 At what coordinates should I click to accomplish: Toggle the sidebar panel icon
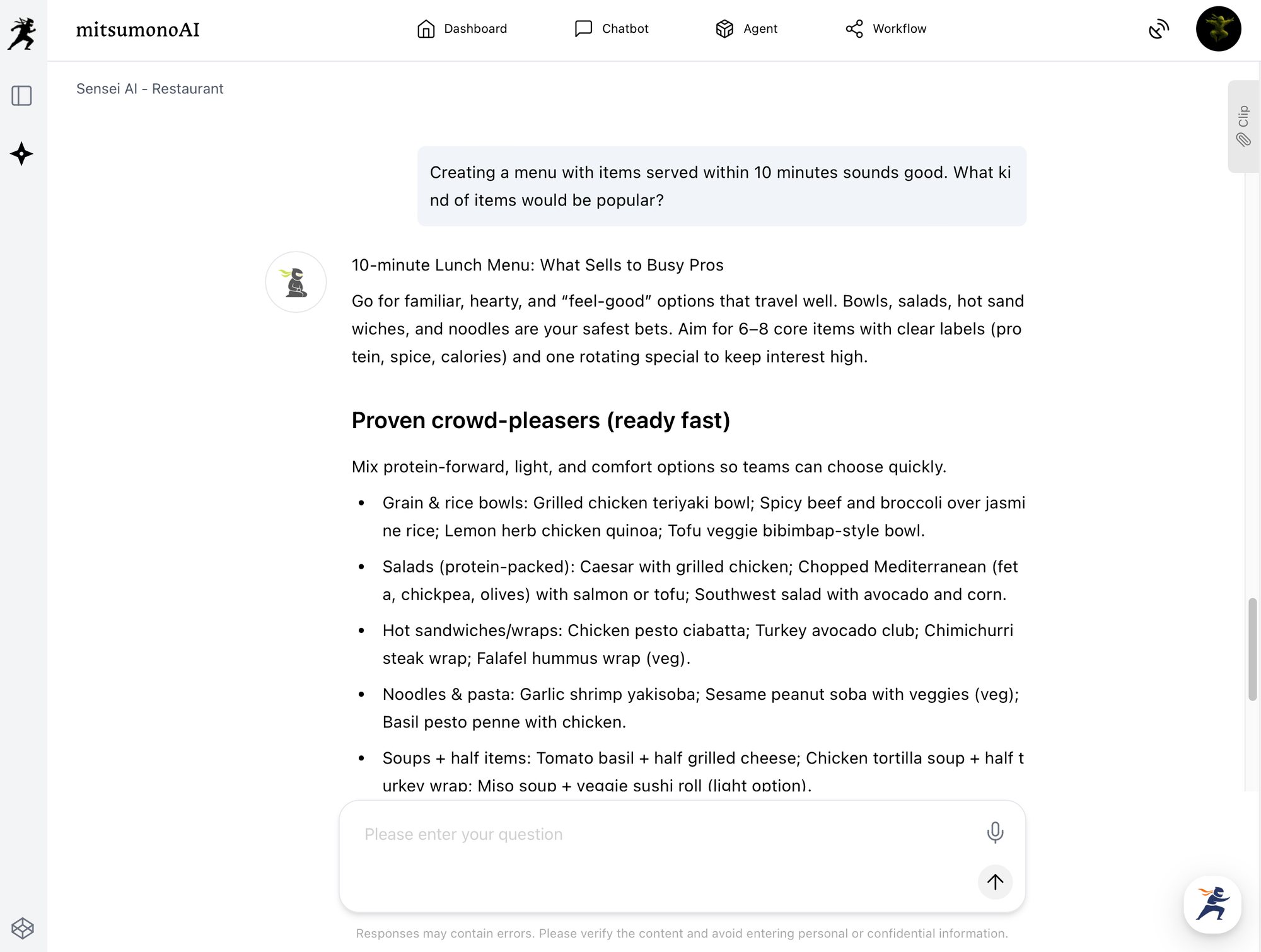(x=21, y=96)
